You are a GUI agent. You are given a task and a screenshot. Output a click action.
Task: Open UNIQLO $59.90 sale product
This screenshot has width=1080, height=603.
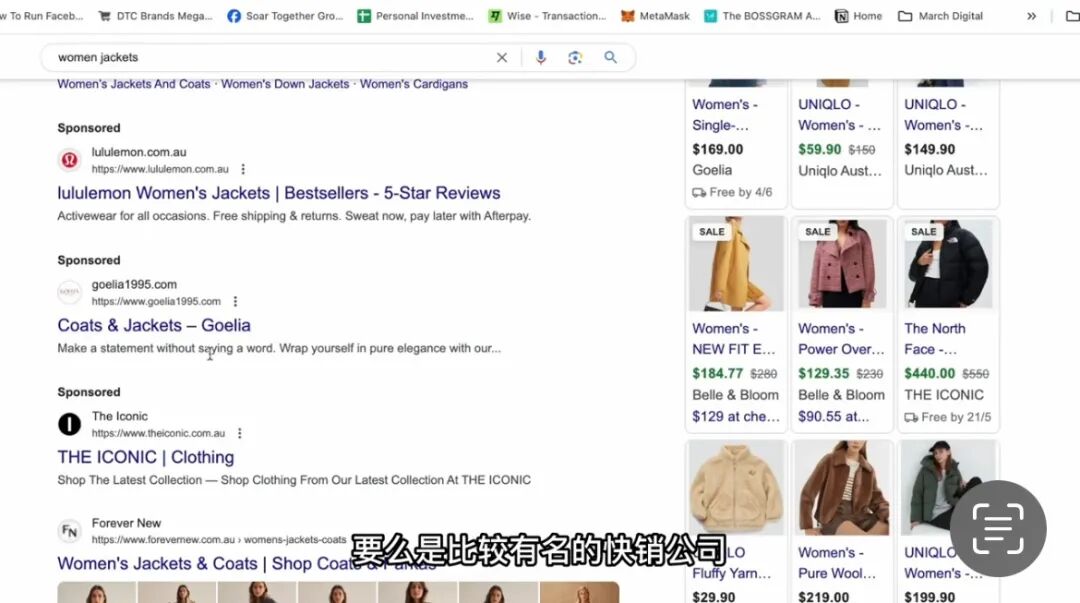click(842, 143)
